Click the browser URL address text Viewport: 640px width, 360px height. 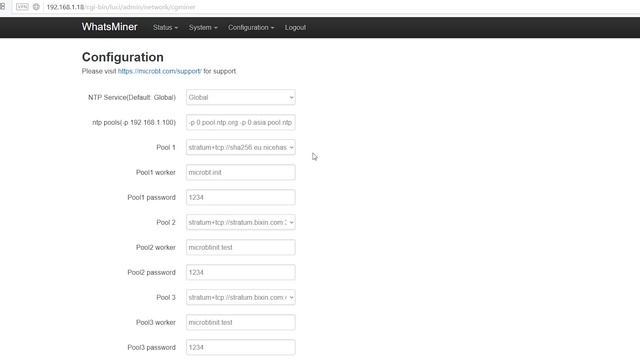[x=121, y=7]
